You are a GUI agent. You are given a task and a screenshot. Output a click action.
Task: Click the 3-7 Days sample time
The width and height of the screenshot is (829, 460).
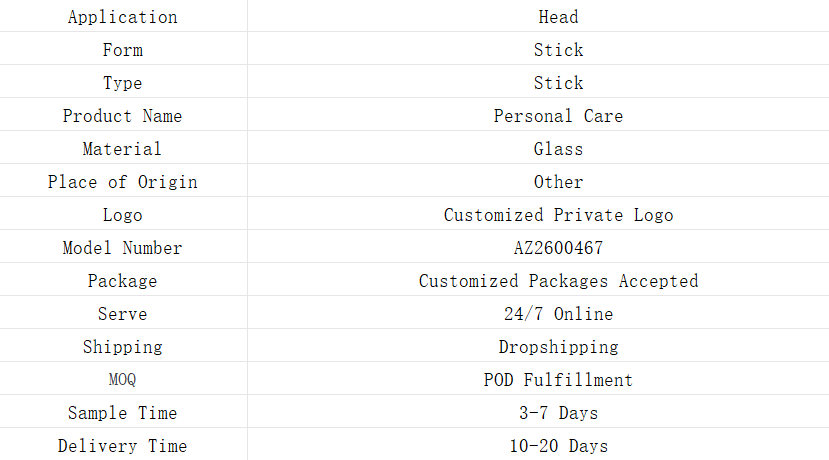coord(558,413)
